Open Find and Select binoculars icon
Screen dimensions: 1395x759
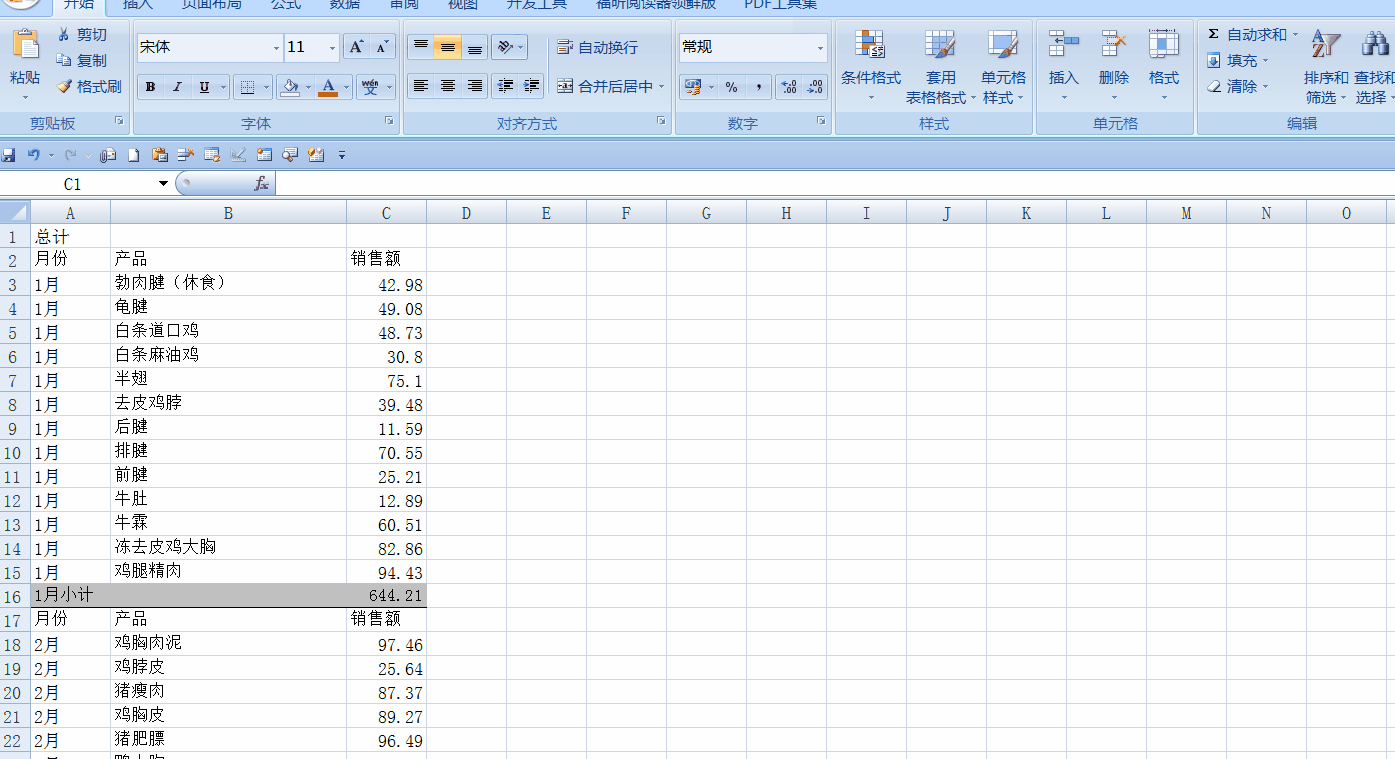(x=1375, y=44)
